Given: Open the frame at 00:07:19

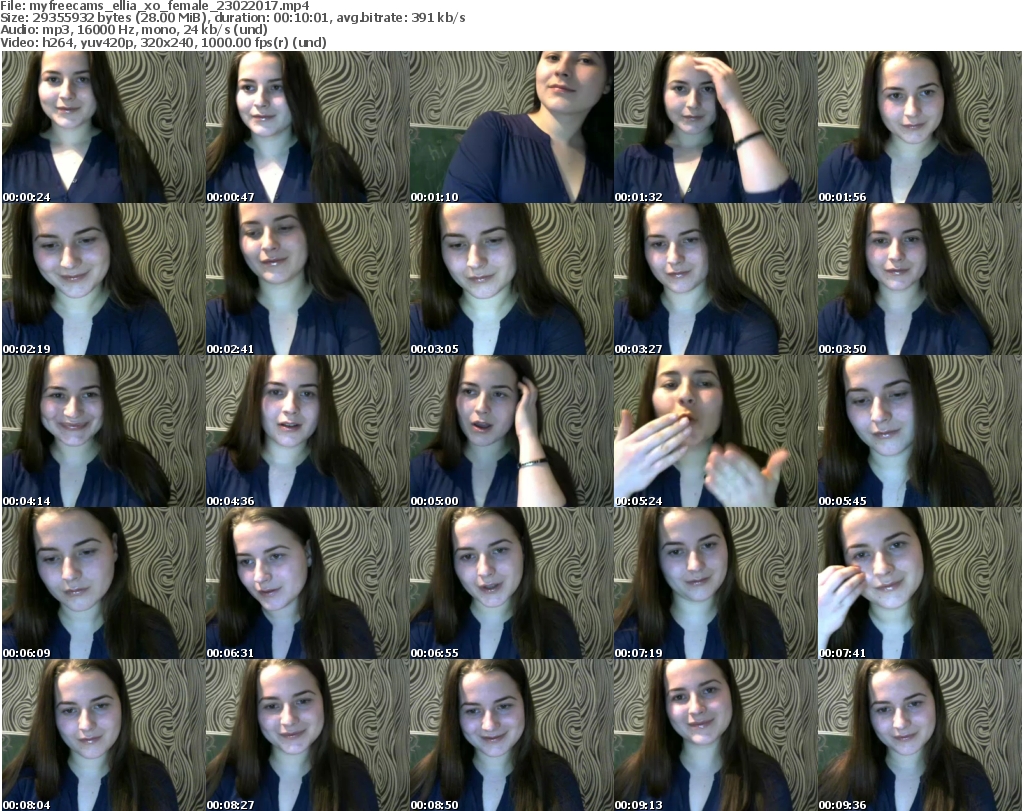Looking at the screenshot, I should (715, 583).
